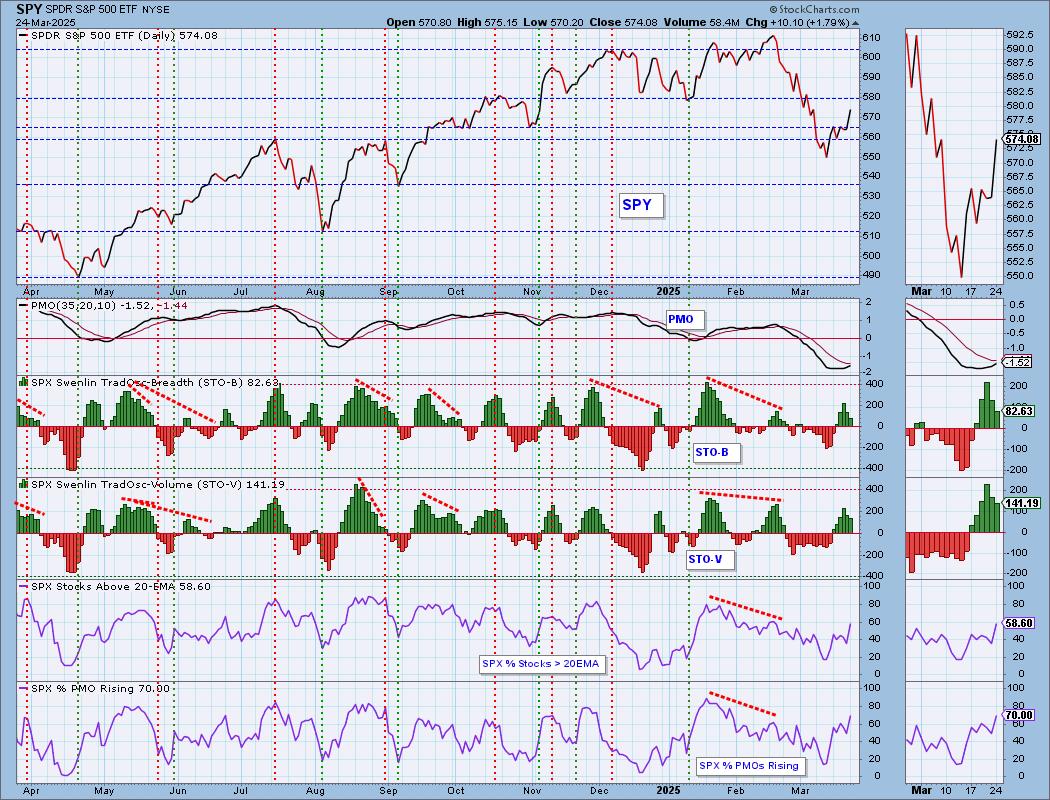Click the 'SPX % PMOs Rising' label box
The width and height of the screenshot is (1050, 800).
[x=751, y=766]
